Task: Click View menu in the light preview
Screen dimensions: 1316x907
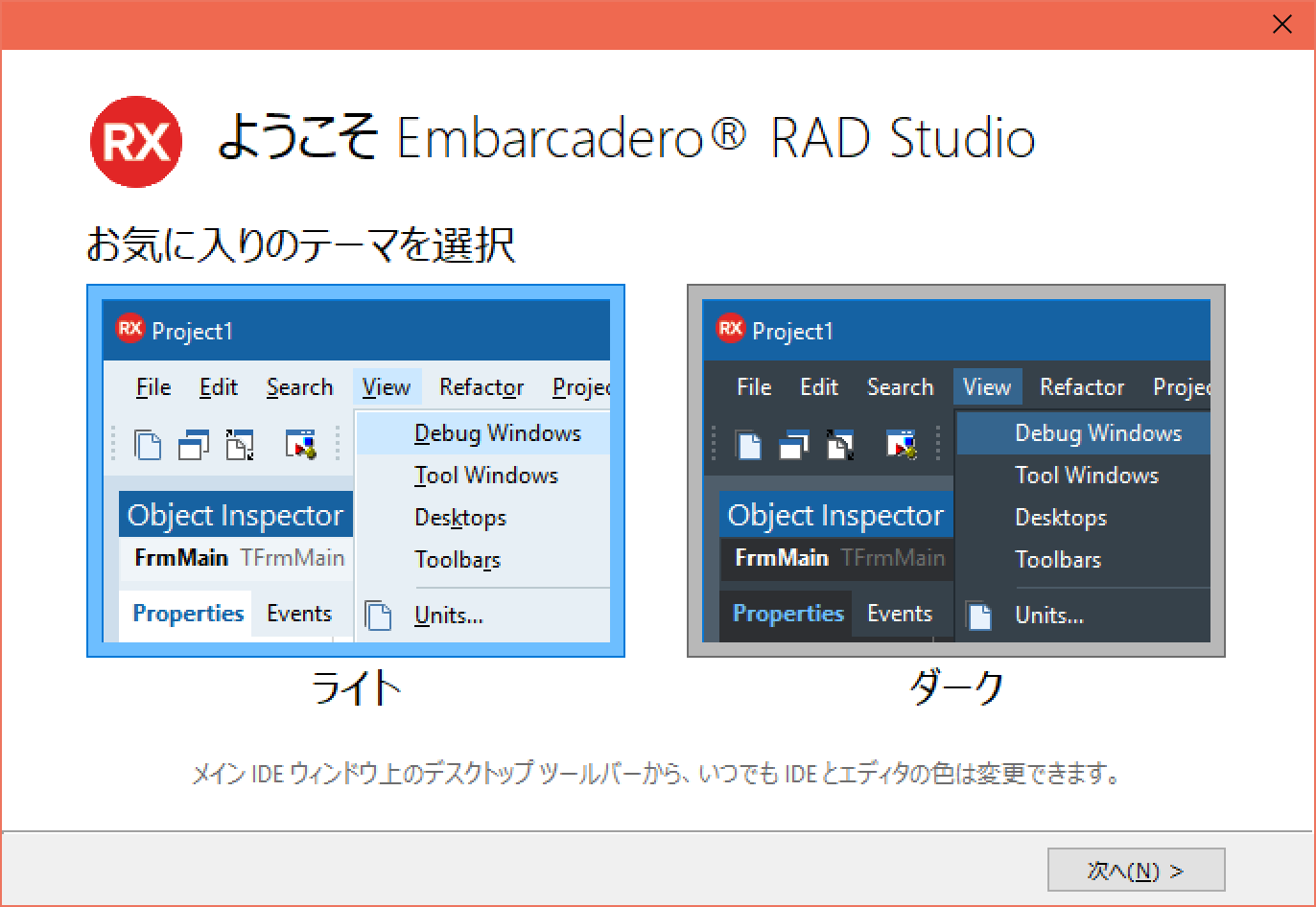Action: pyautogui.click(x=387, y=387)
